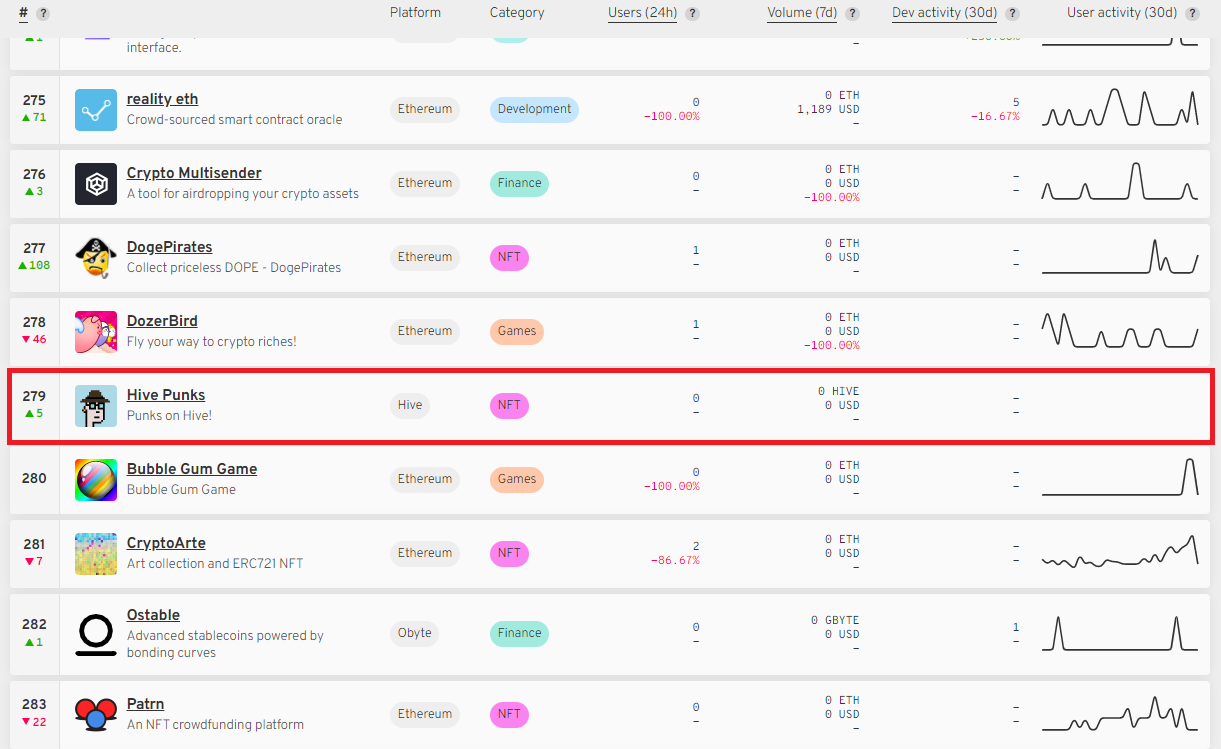The image size is (1221, 749).
Task: Click the Ethereum tag on Crypto Multisender row
Action: tap(425, 183)
